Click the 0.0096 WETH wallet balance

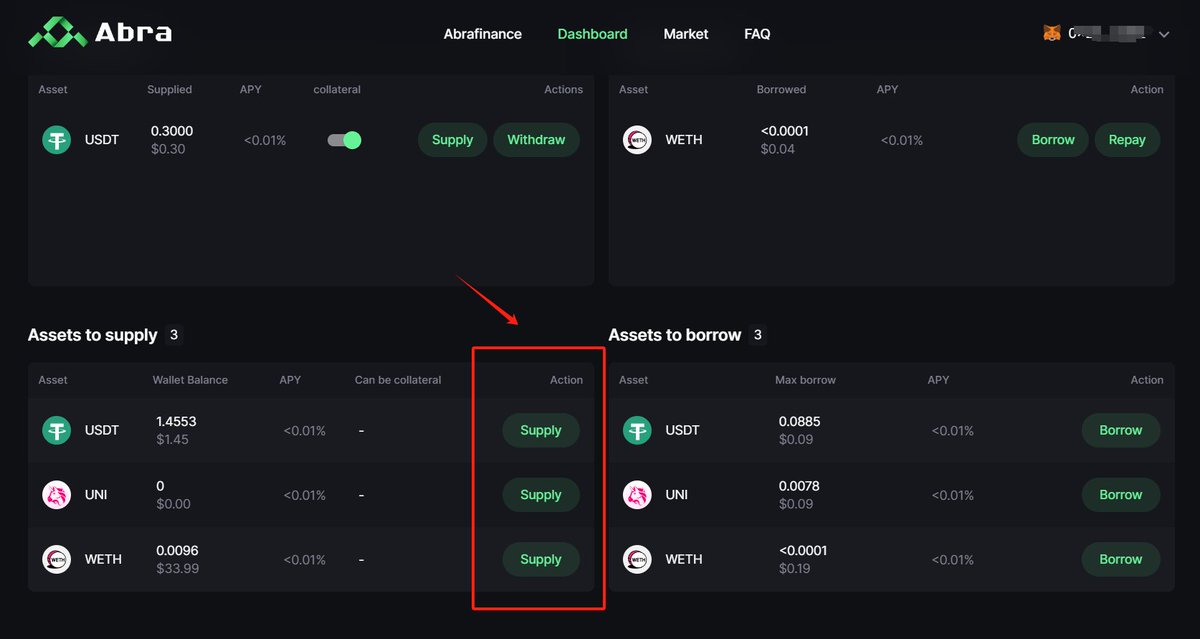tap(177, 550)
